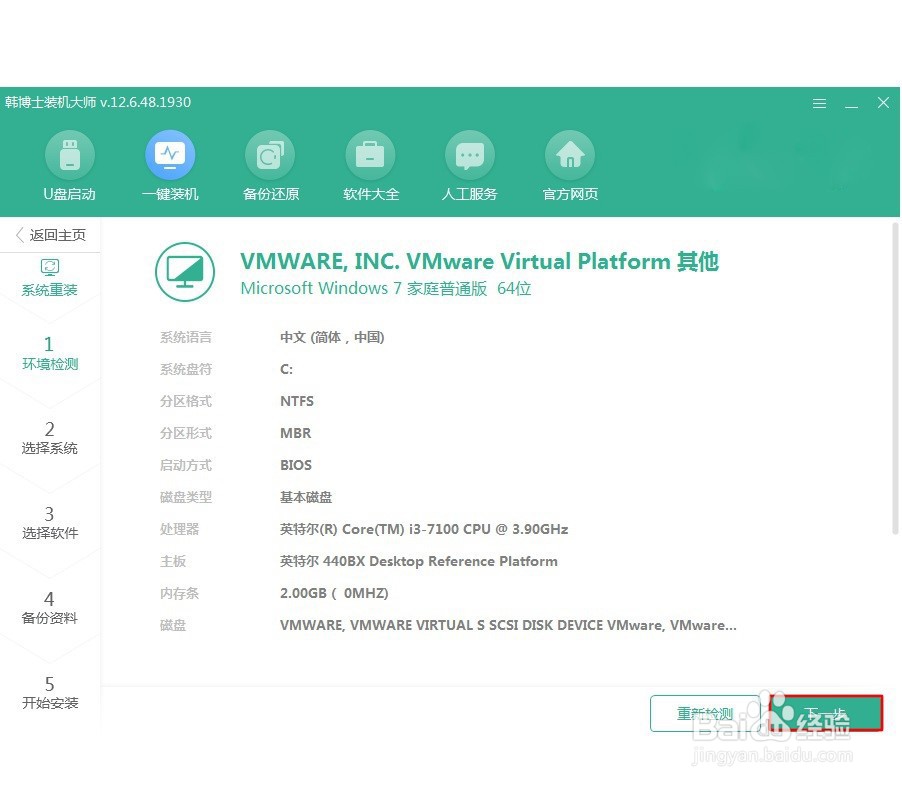Click the 基本磁盘 value
Image resolution: width=902 pixels, height=786 pixels.
pos(306,497)
